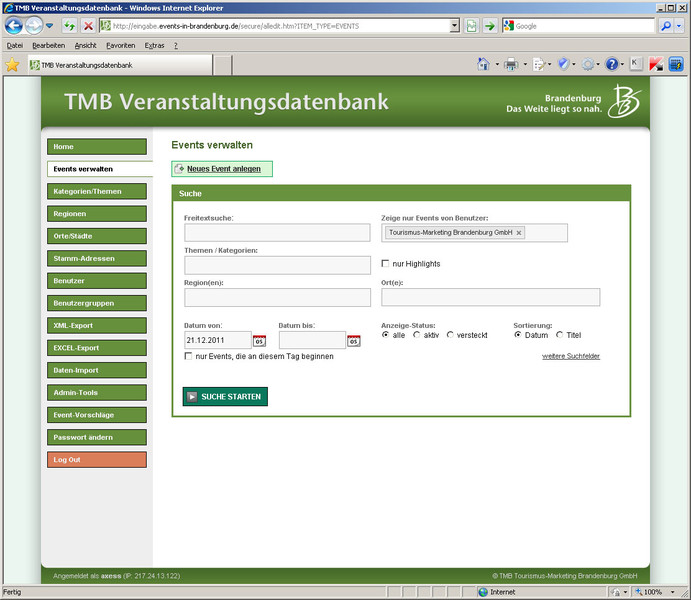Click the red Kaspersky toolbar icon
The image size is (691, 600).
click(x=656, y=64)
